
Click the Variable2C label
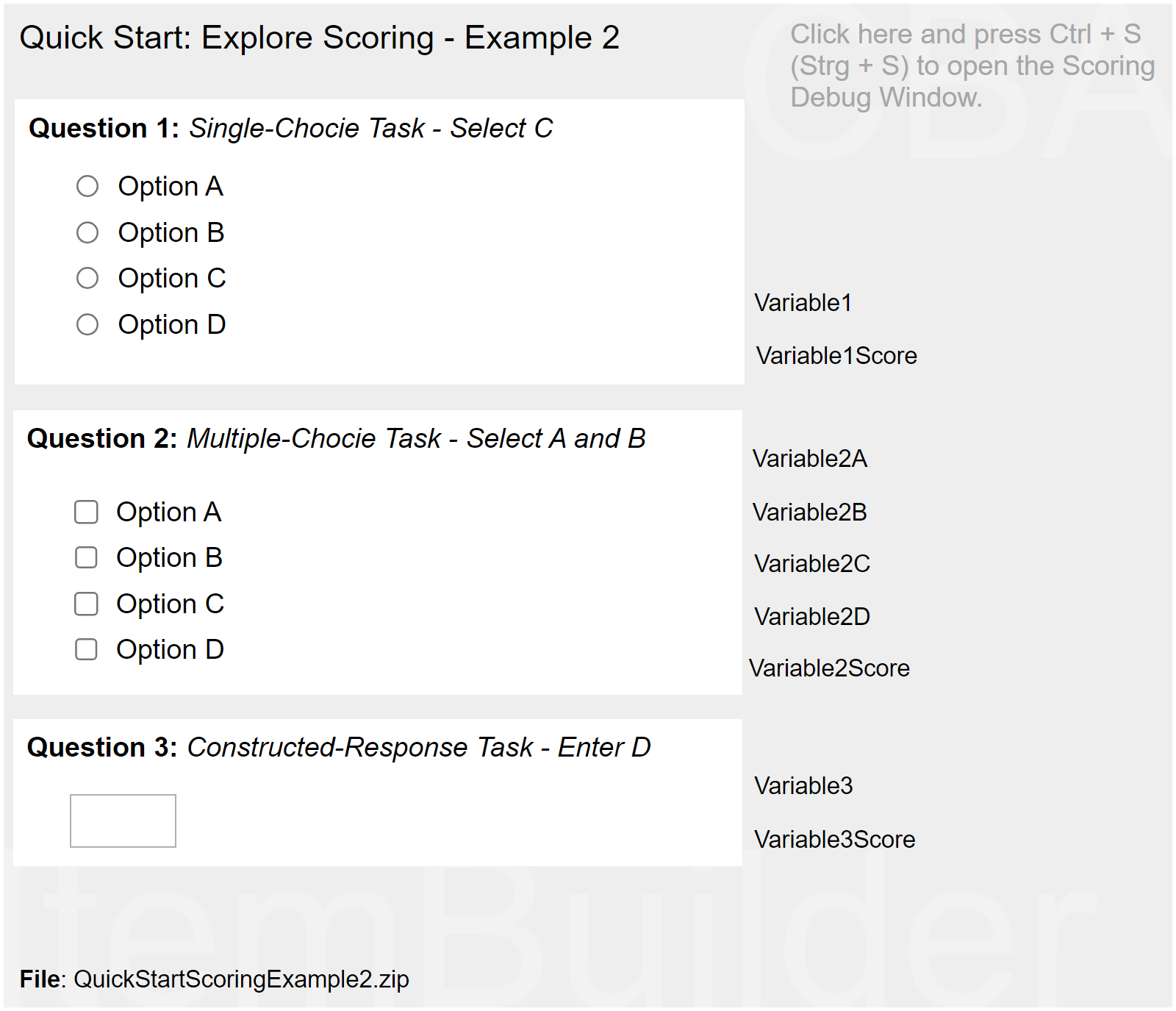(x=812, y=564)
